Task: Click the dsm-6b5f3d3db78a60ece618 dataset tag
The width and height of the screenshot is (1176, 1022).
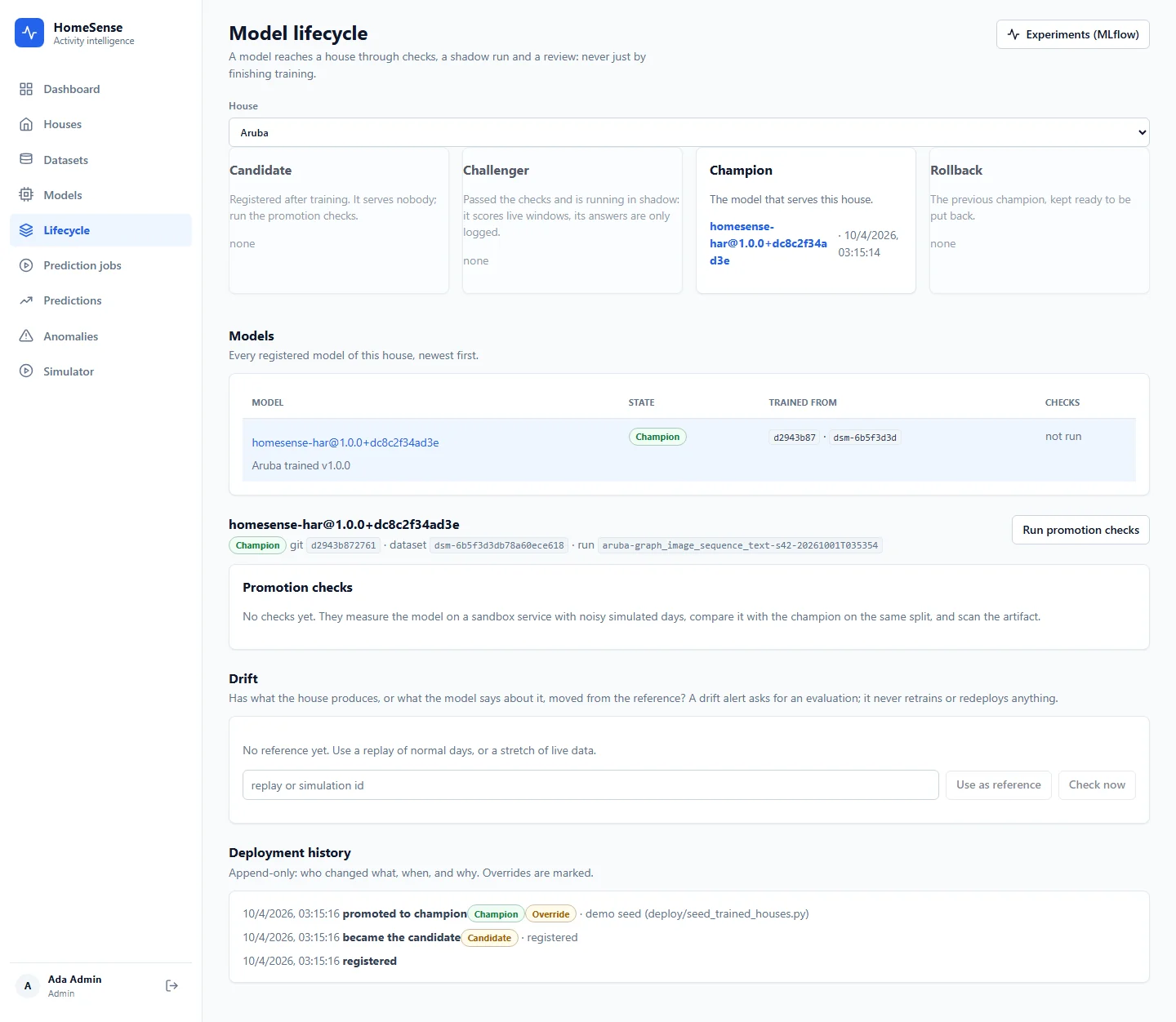Action: [x=499, y=545]
